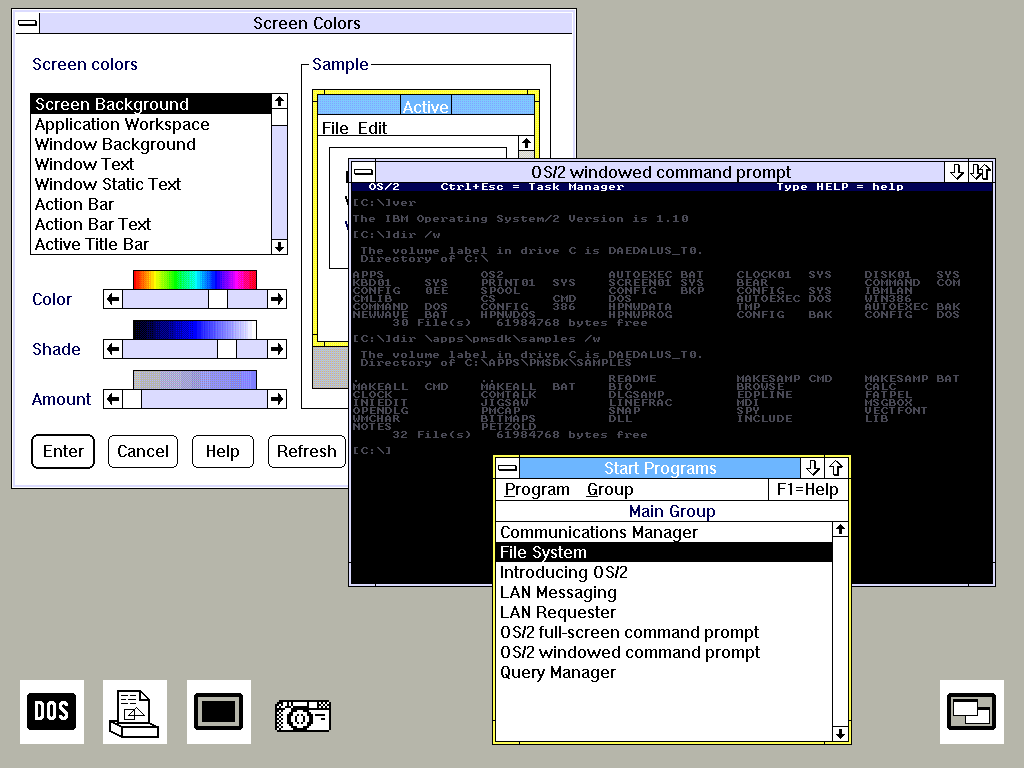Click the Amount slider left arrow
The width and height of the screenshot is (1024, 768).
point(113,399)
